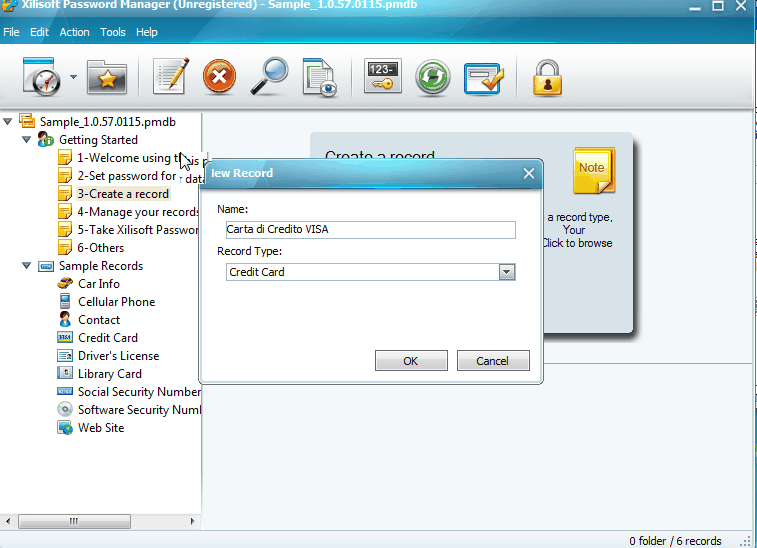The image size is (757, 548).
Task: Click the Getting Started people icon
Action: coord(46,139)
